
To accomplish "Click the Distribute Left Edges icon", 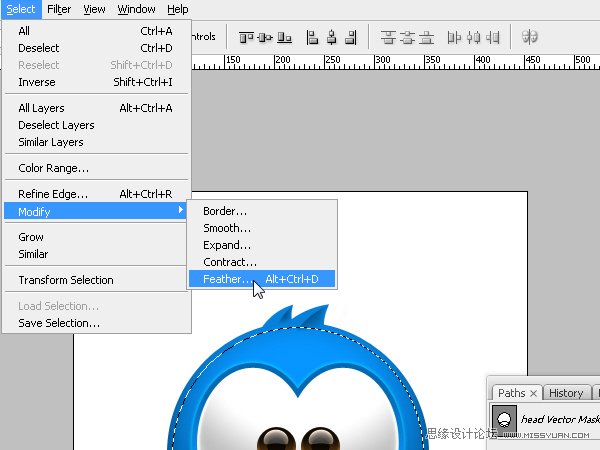I will [x=454, y=37].
